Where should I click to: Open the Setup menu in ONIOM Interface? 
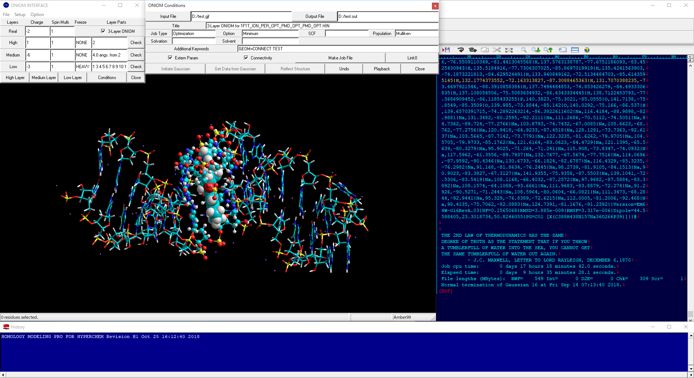[20, 15]
